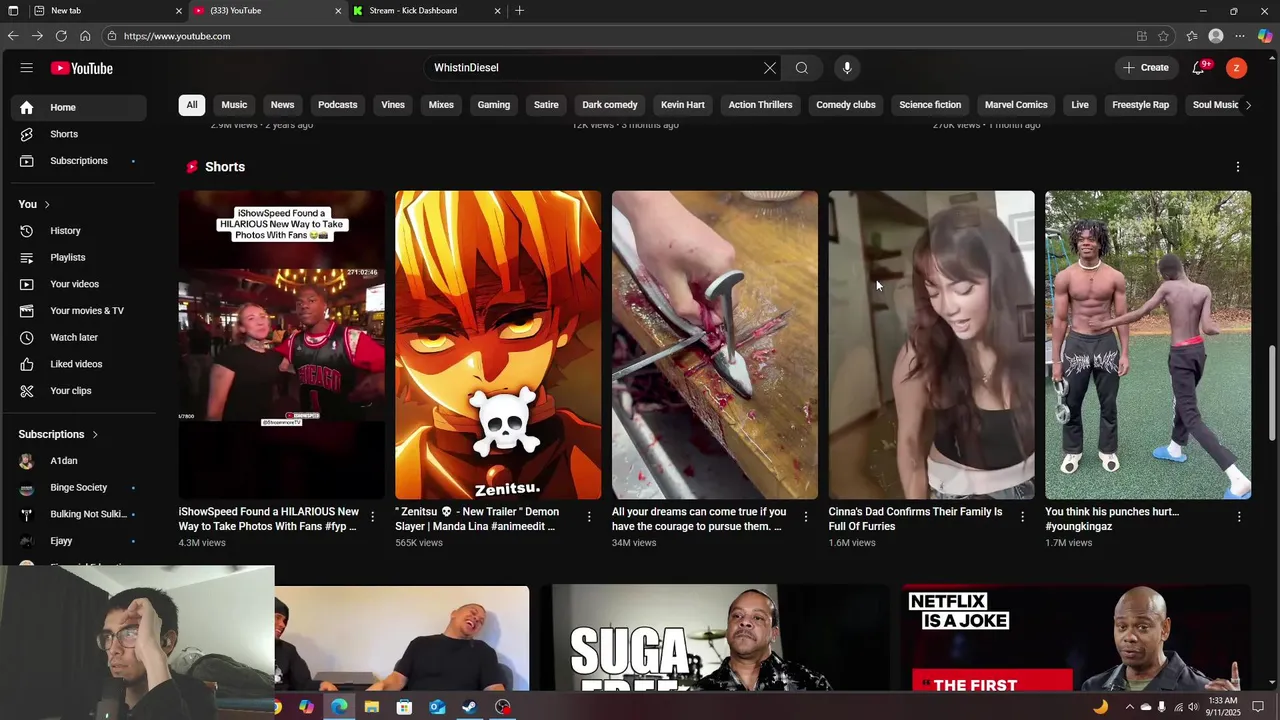The height and width of the screenshot is (720, 1280).
Task: Open Subscriptions in the sidebar
Action: pos(79,161)
